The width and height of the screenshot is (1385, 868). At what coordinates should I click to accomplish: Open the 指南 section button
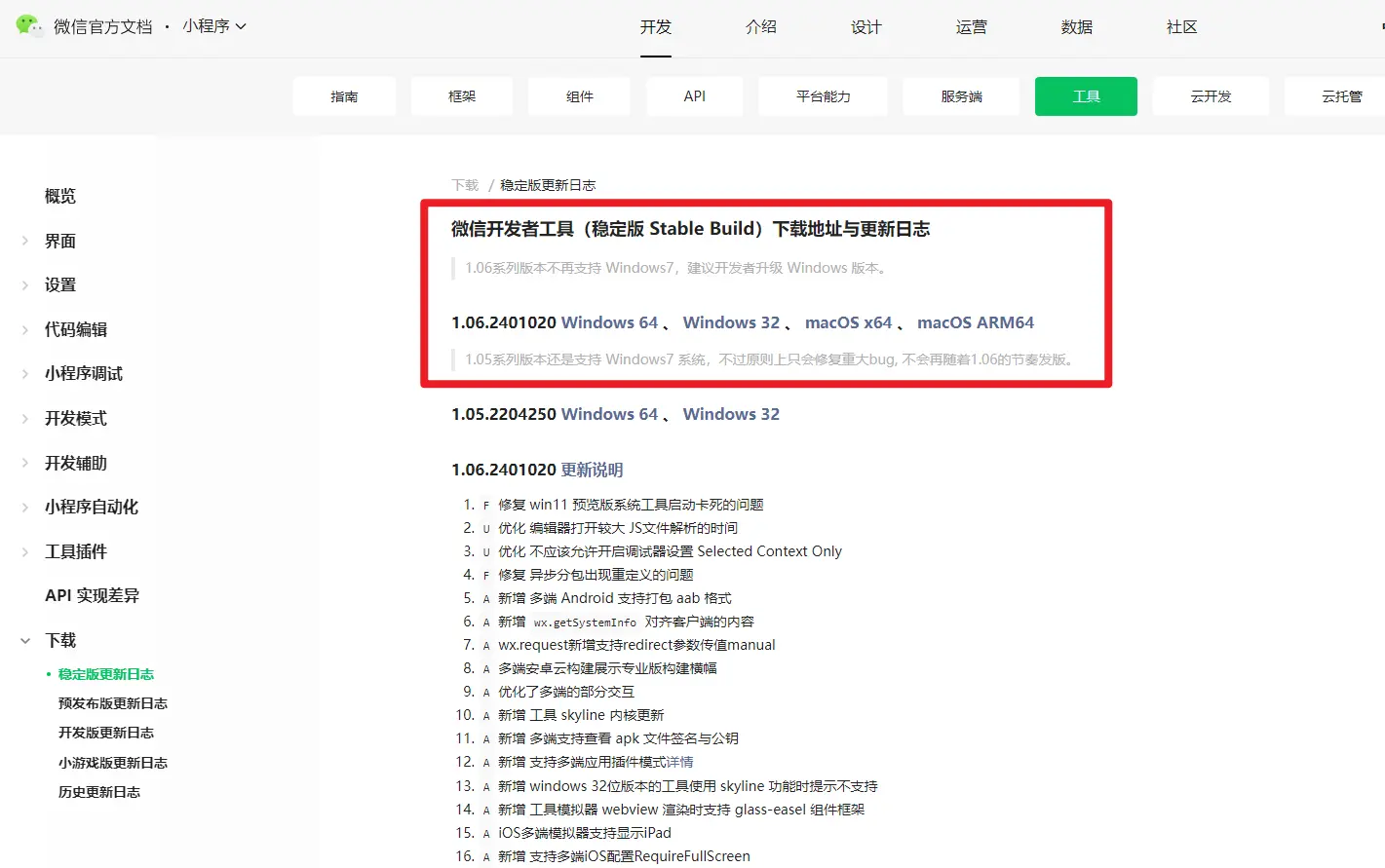344,96
